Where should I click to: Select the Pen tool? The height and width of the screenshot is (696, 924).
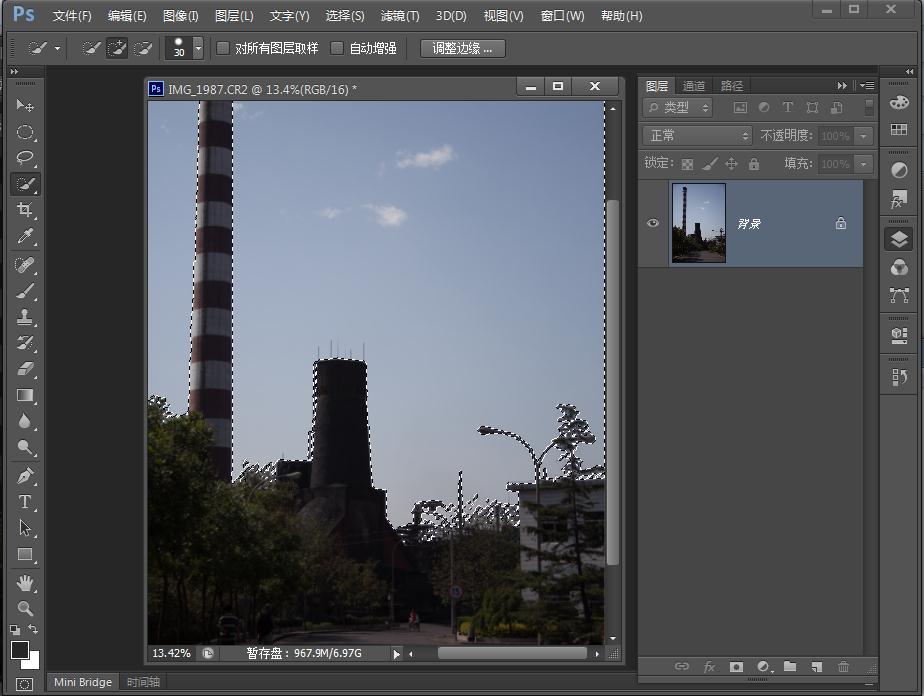[25, 476]
